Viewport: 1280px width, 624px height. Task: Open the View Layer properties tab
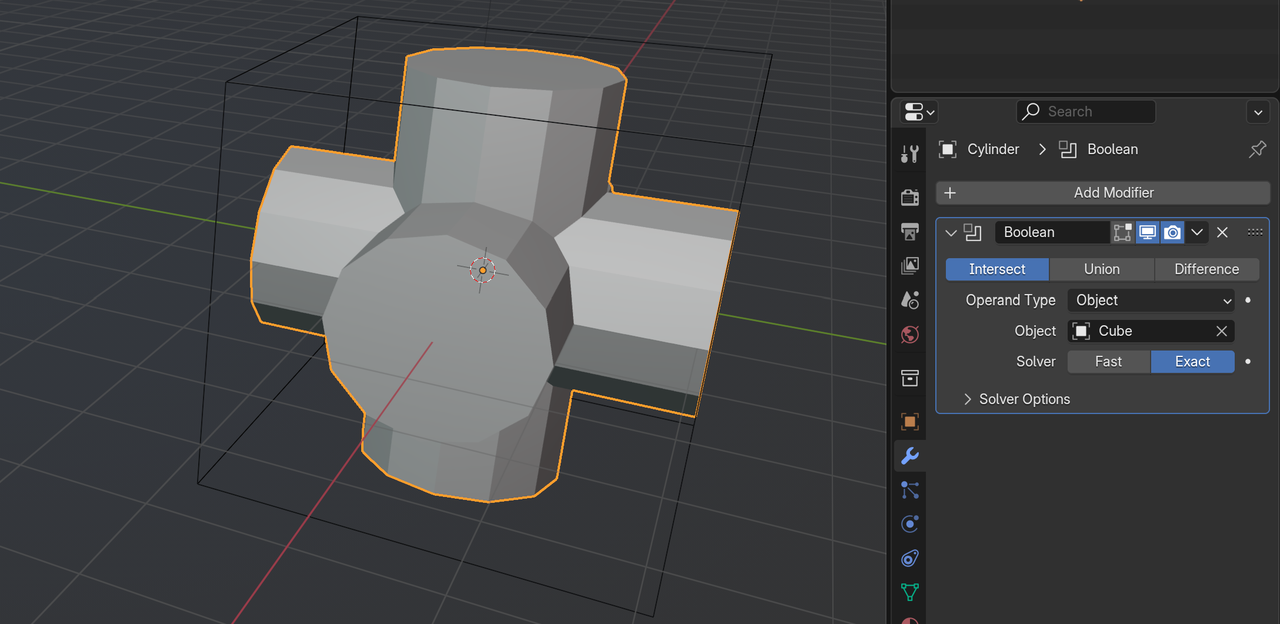(909, 266)
